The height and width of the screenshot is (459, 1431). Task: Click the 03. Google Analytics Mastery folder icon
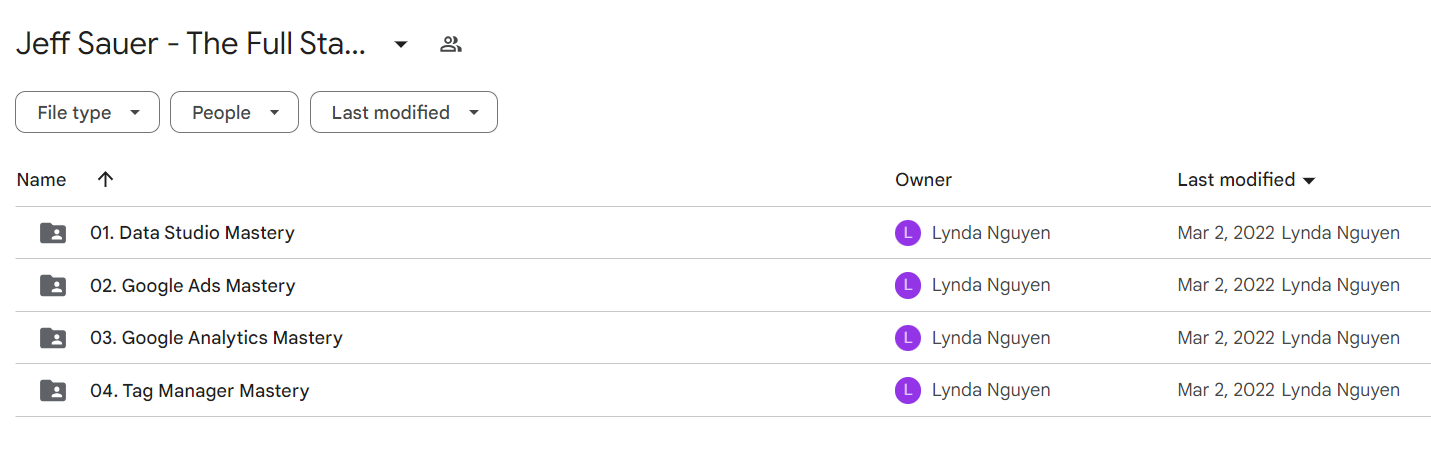pyautogui.click(x=53, y=338)
